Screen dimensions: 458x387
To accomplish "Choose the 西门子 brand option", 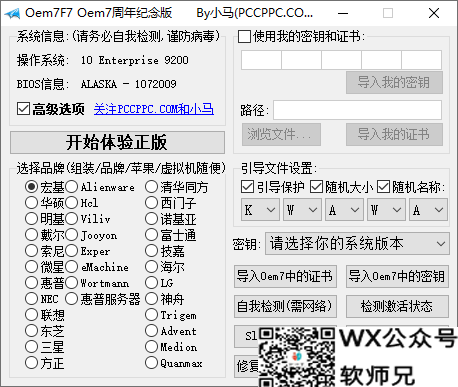I will point(151,202).
